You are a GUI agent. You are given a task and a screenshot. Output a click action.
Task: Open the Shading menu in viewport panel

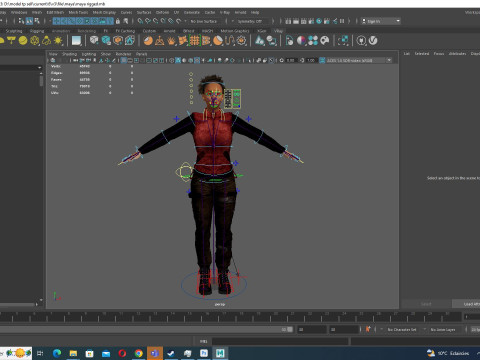click(x=69, y=54)
